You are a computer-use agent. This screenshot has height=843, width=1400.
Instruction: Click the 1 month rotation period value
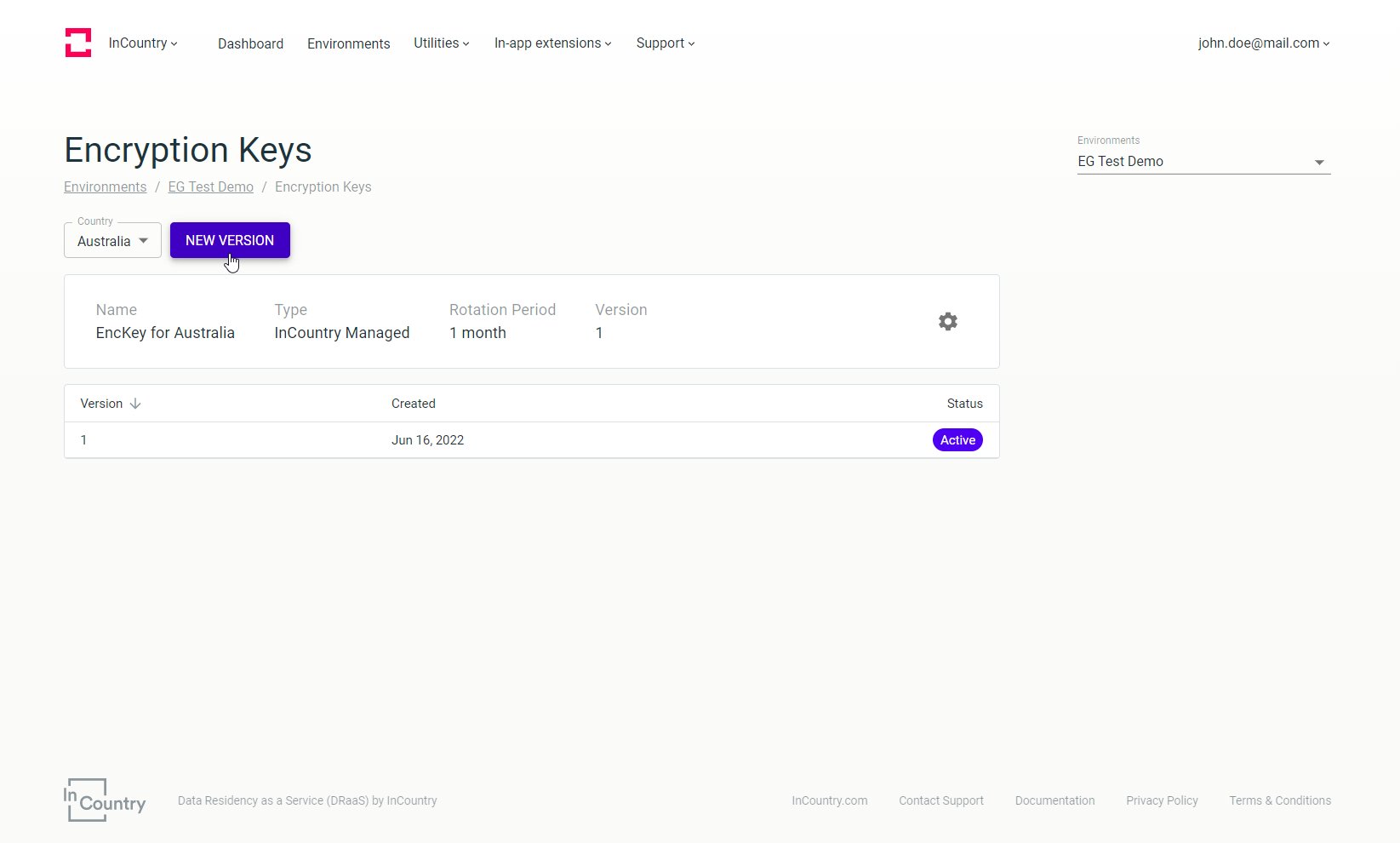click(x=477, y=333)
